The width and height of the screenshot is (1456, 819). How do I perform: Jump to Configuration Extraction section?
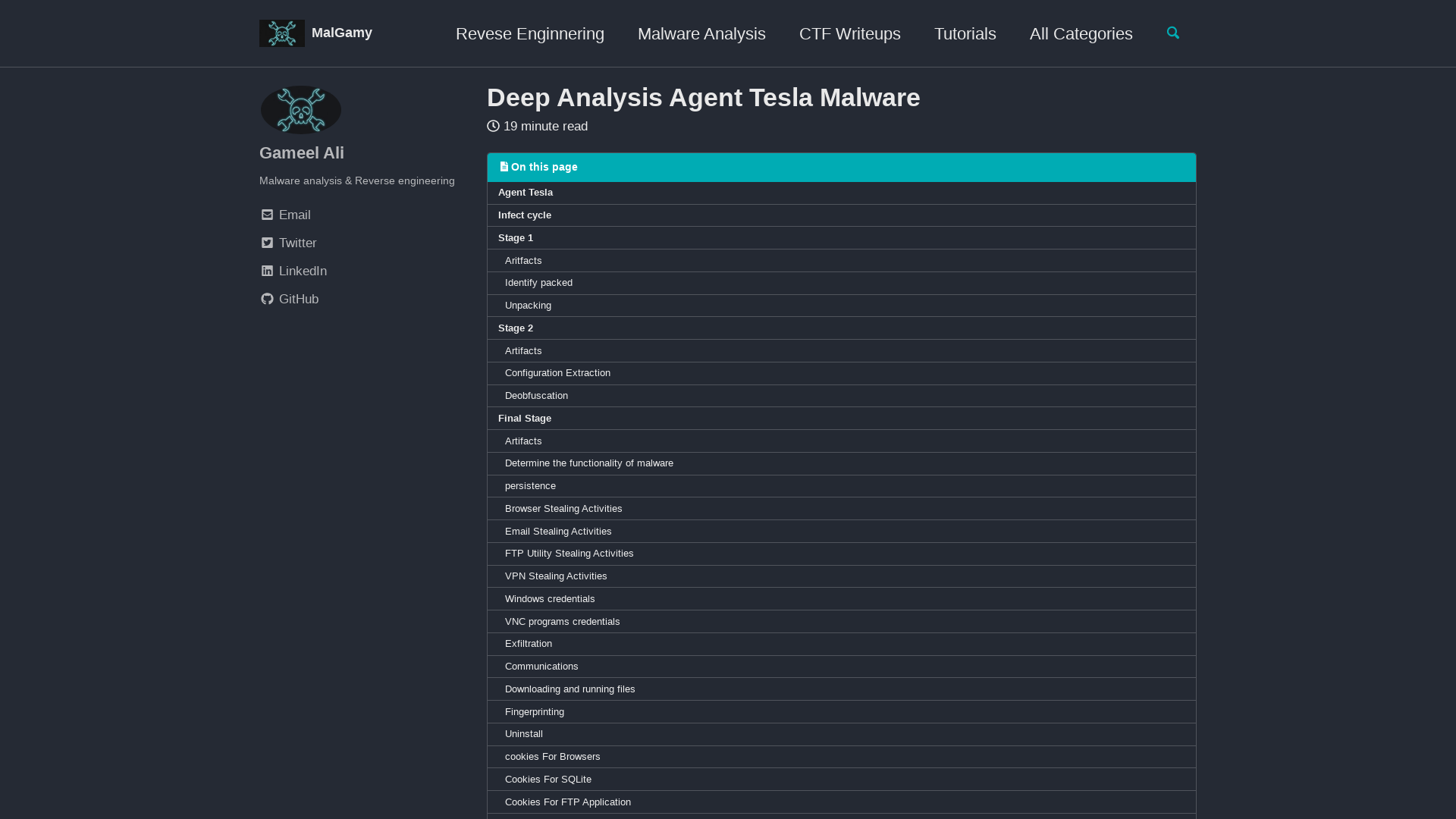tap(842, 373)
